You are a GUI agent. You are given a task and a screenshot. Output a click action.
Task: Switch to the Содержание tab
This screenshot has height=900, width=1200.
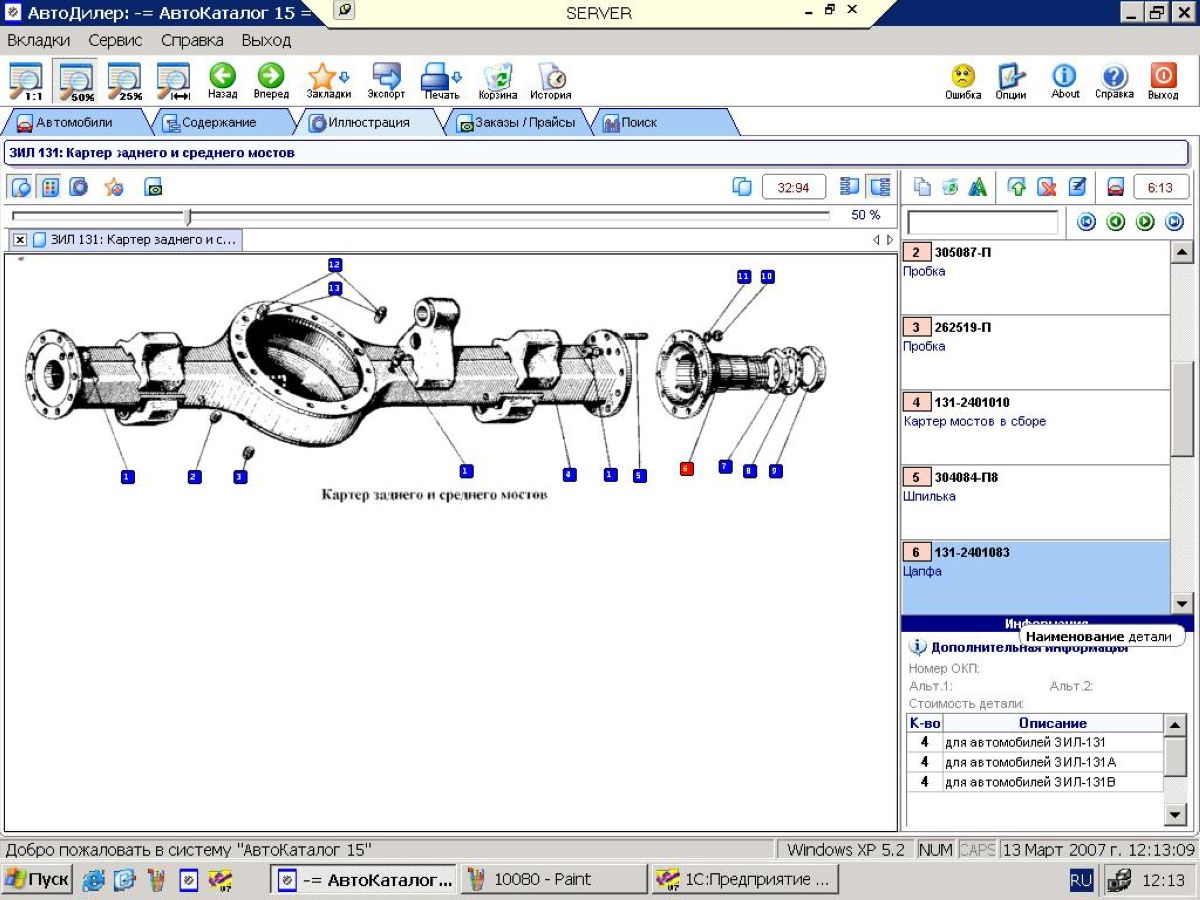click(217, 122)
